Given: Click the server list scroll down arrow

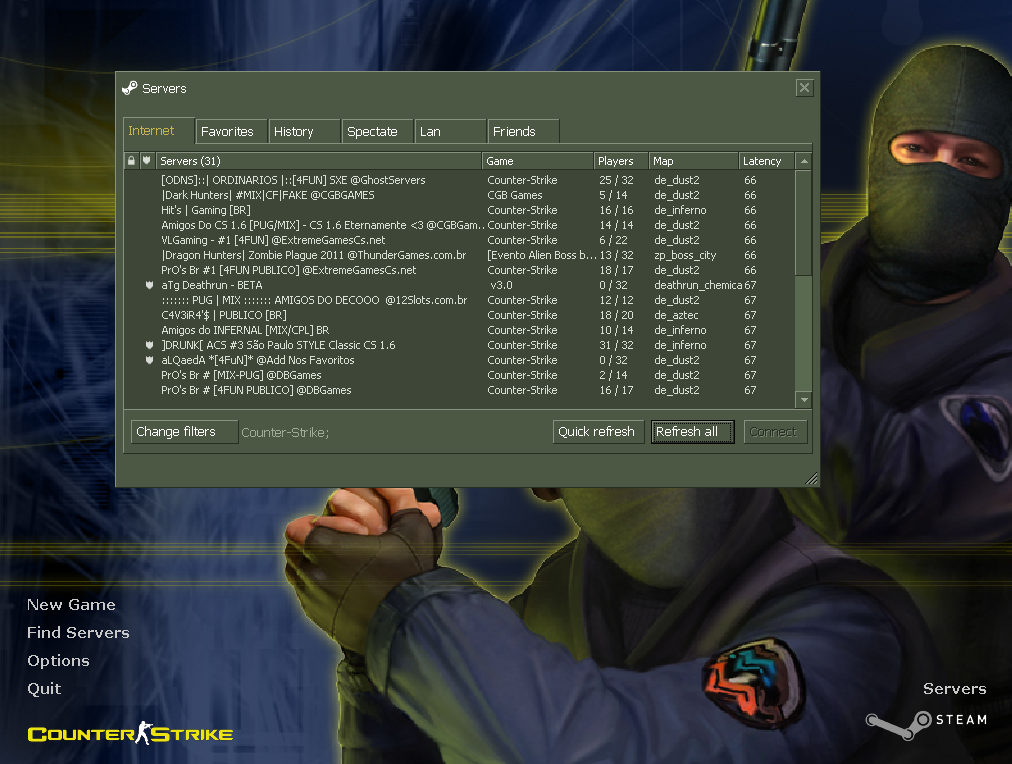Looking at the screenshot, I should click(x=804, y=400).
